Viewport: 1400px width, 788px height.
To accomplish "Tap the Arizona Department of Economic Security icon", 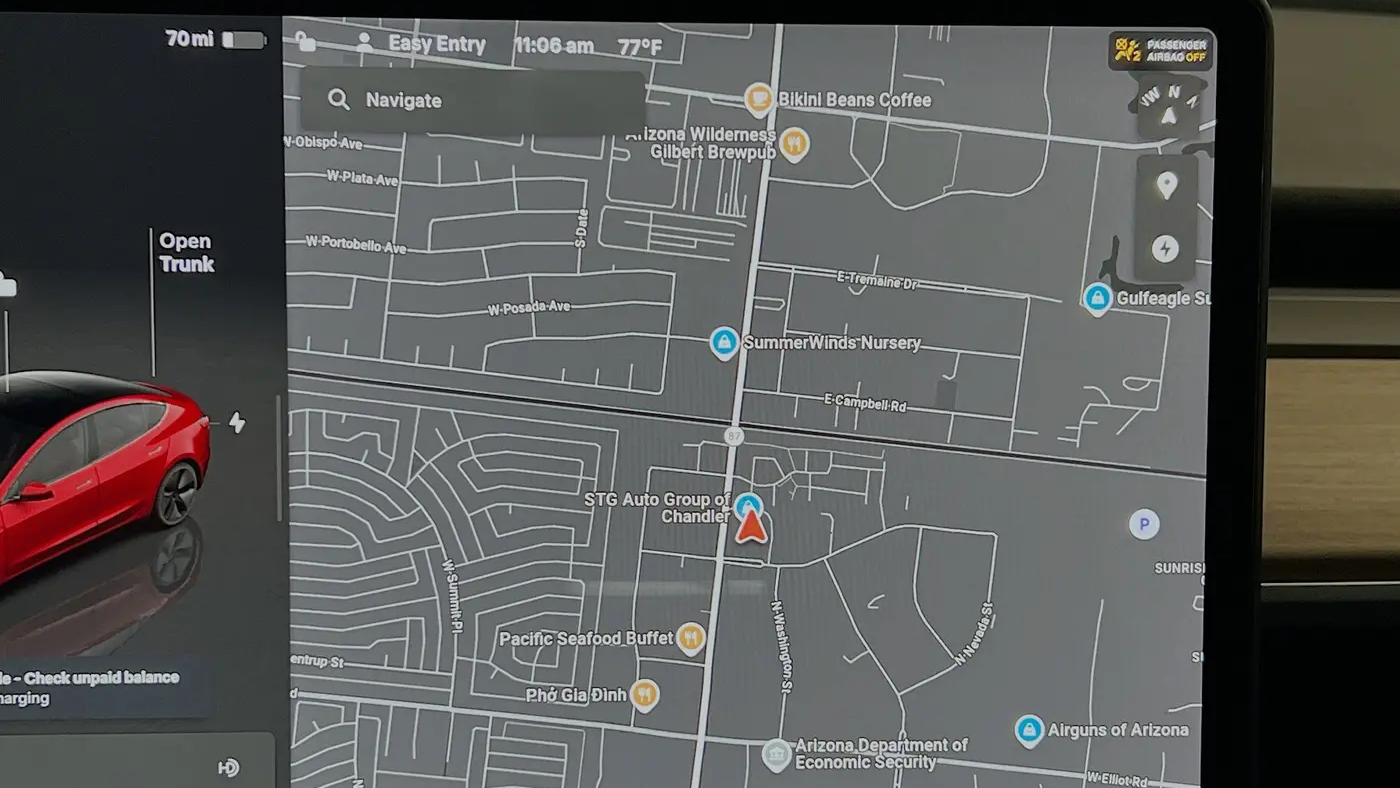I will click(777, 755).
